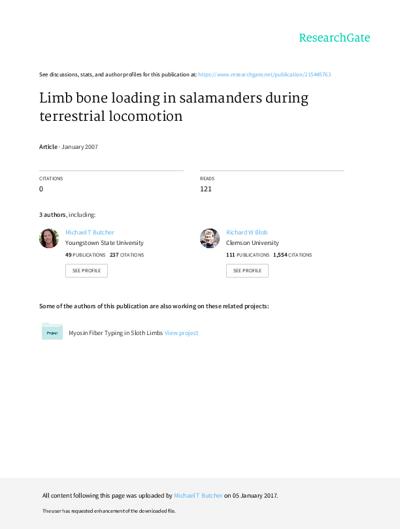This screenshot has width=400, height=529.
Task: Click See Profile button under Clemson University
Action: [247, 271]
